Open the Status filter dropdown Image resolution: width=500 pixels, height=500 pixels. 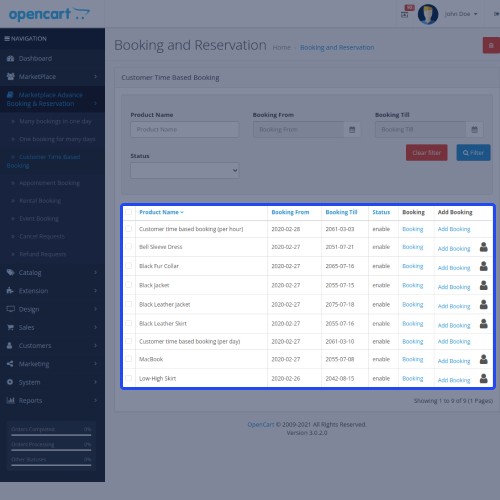coord(185,170)
